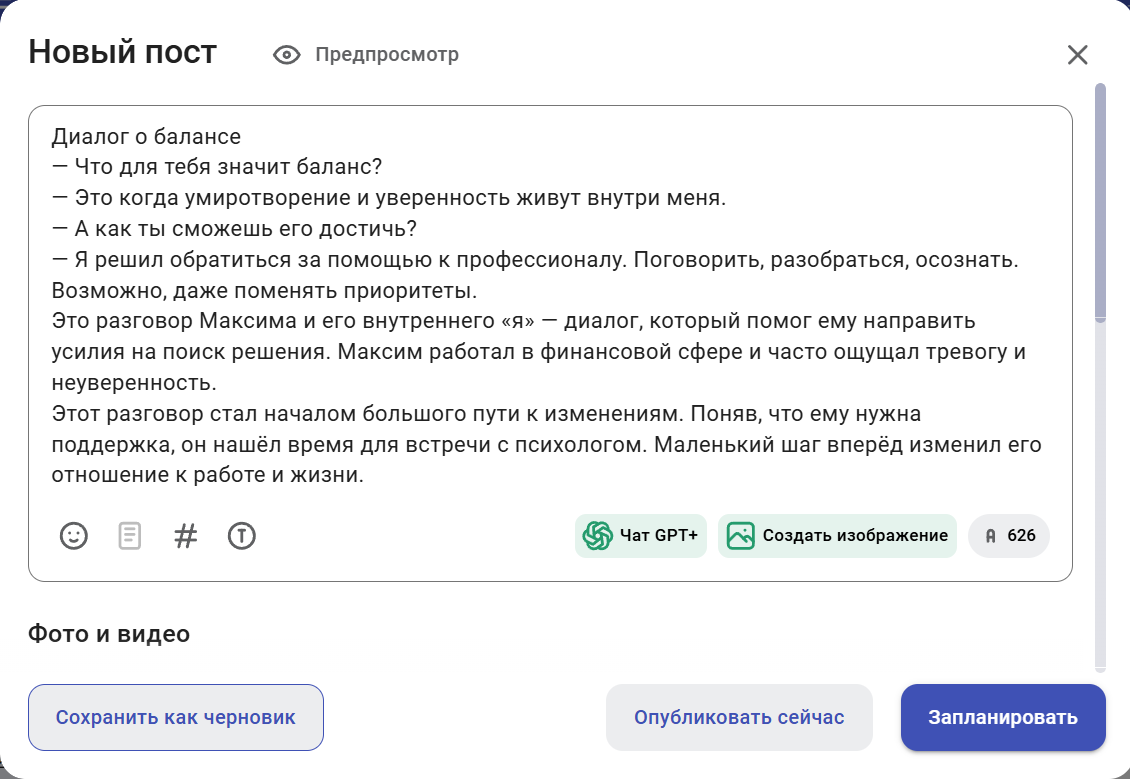Close the Новый пост dialog
The height and width of the screenshot is (779, 1130).
1077,55
